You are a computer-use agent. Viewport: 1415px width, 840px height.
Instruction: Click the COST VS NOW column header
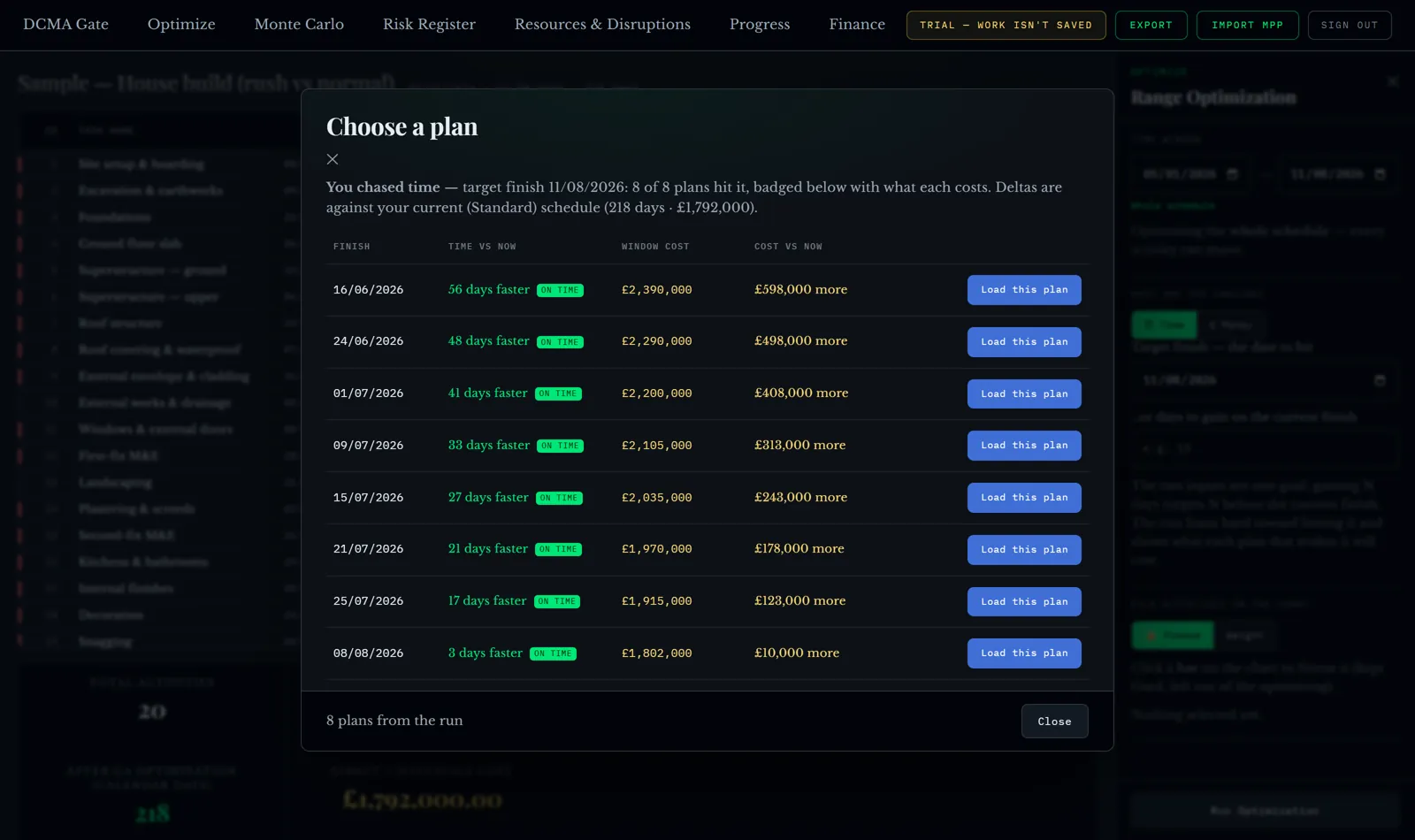click(x=788, y=247)
